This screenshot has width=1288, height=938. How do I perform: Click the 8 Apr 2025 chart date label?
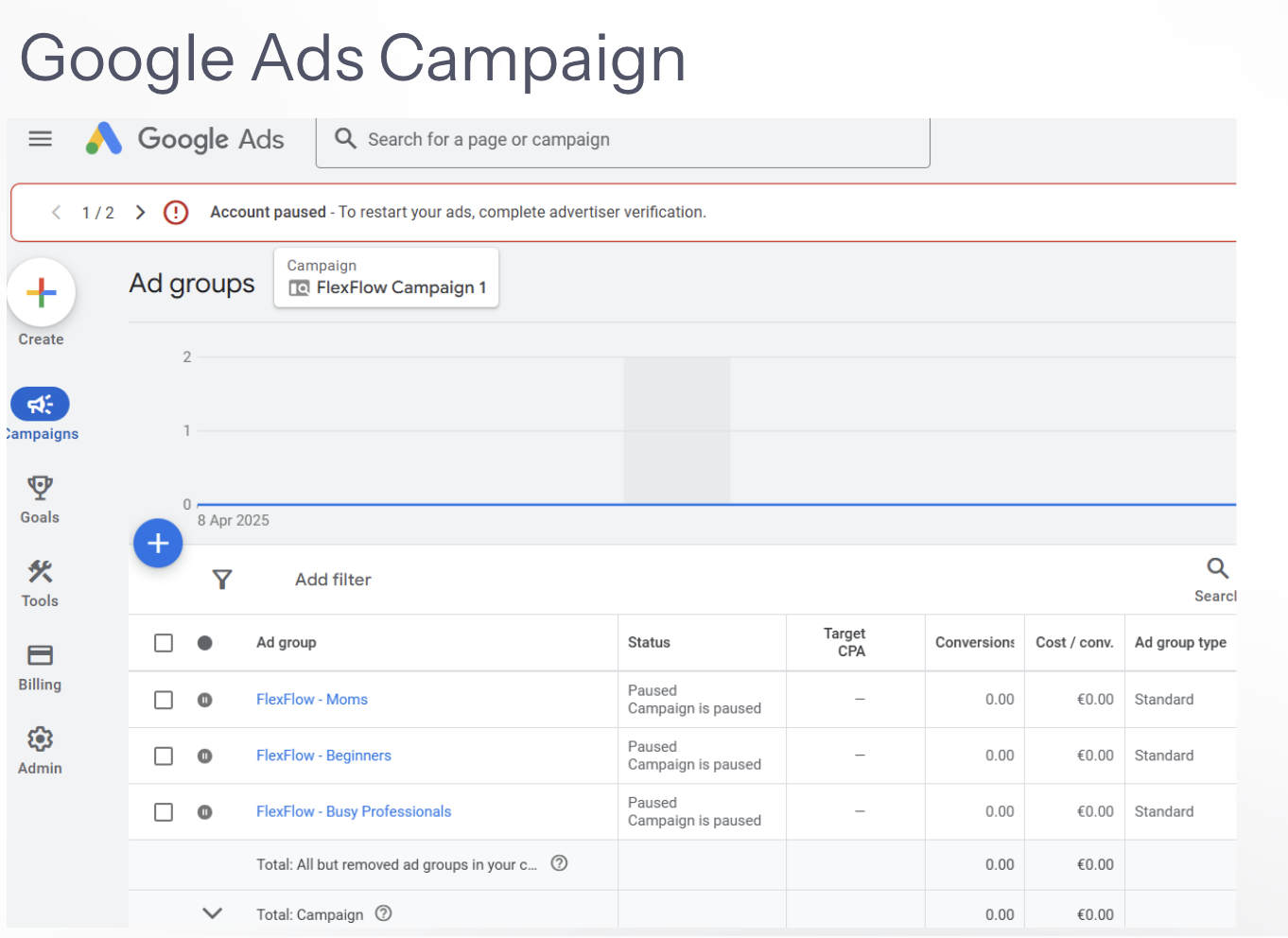click(234, 521)
